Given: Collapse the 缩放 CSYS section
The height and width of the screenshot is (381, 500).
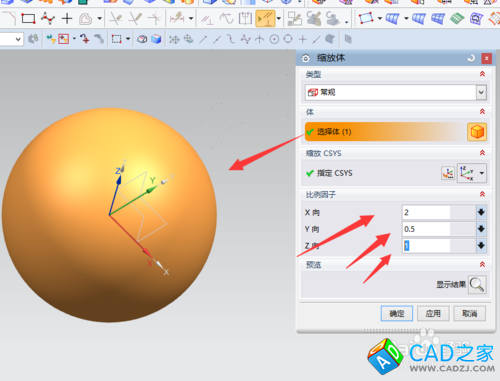Looking at the screenshot, I should click(x=482, y=153).
